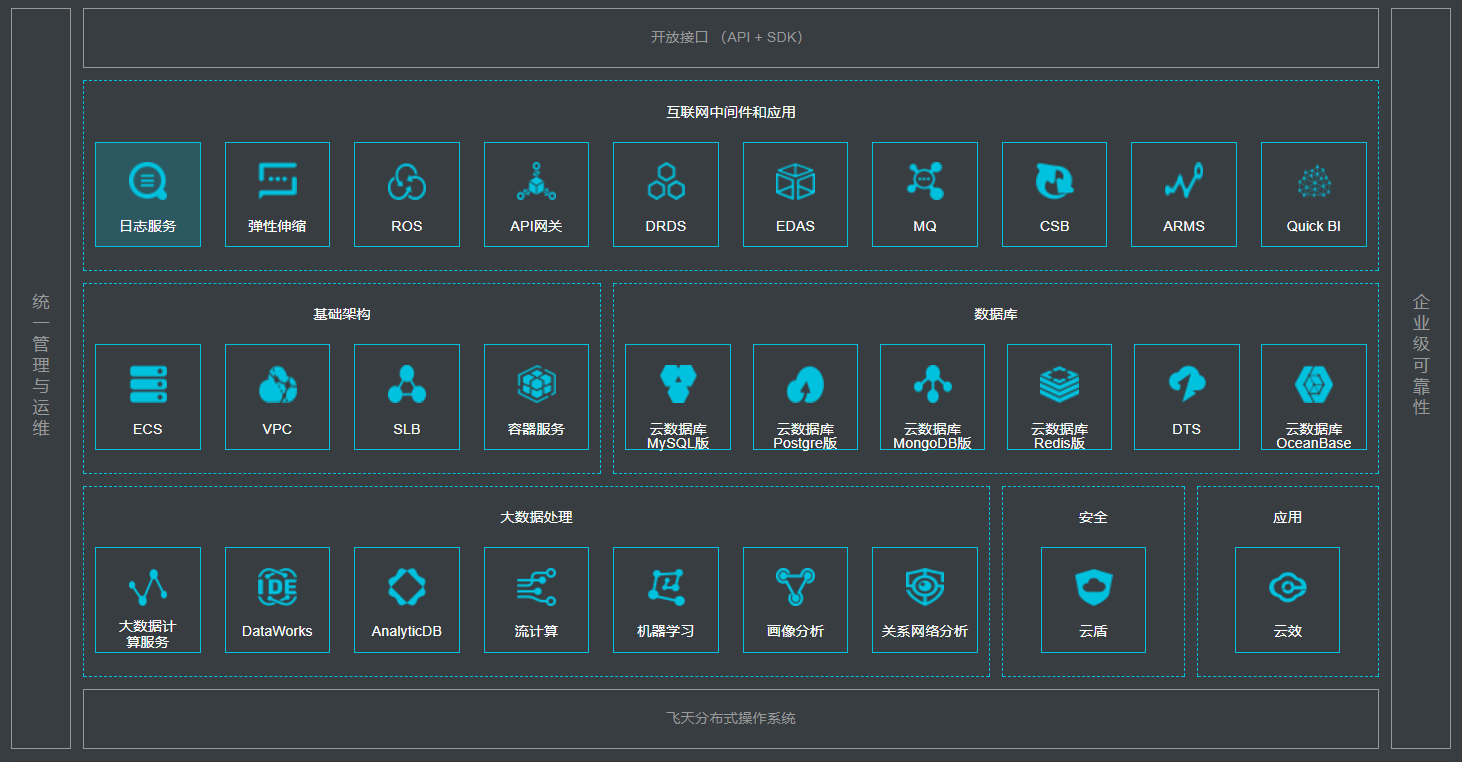Viewport: 1462px width, 762px height.
Task: Open the MQ message queue tile
Action: 925,194
